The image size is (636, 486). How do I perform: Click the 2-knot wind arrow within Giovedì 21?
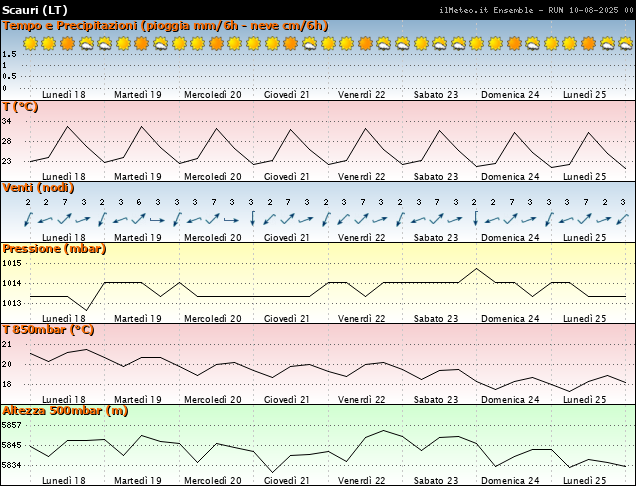[269, 219]
